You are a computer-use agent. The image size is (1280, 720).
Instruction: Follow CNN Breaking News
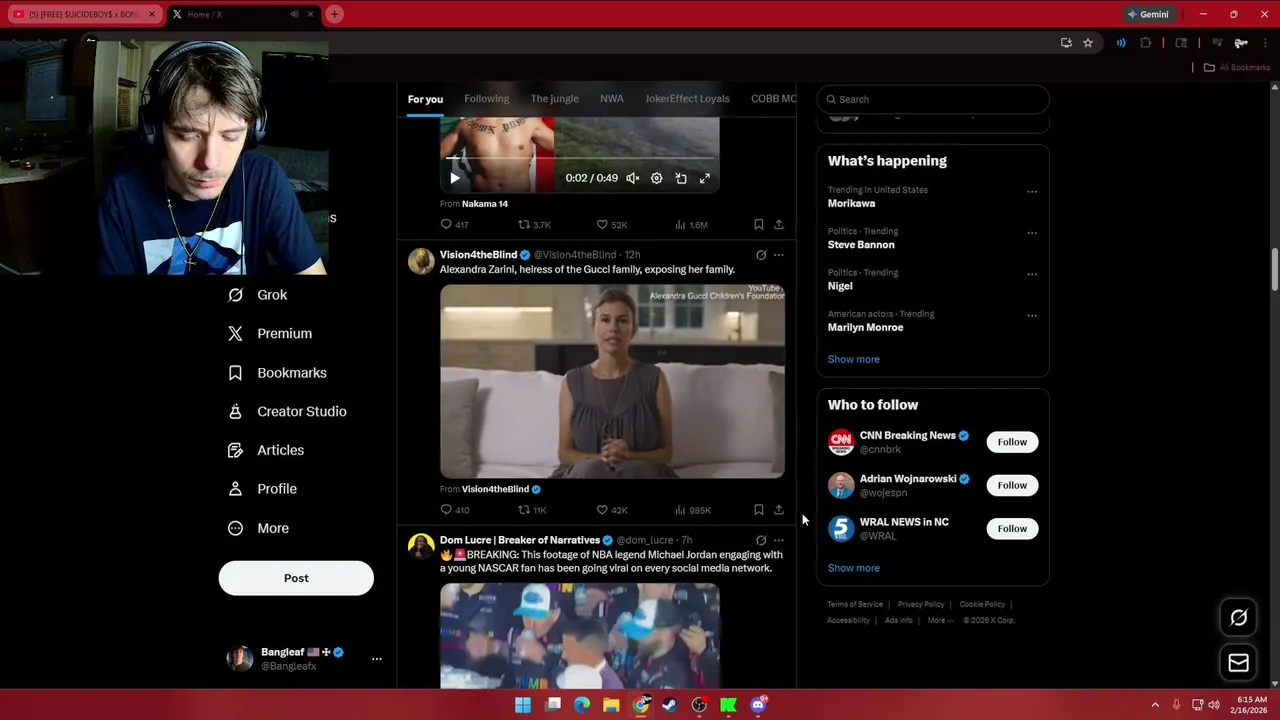[1012, 442]
